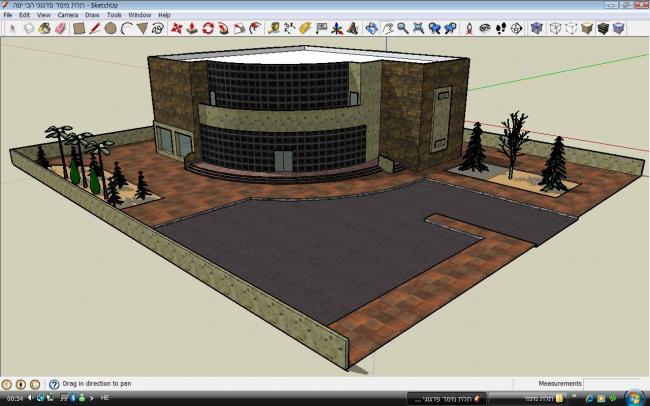This screenshot has width=650, height=406.
Task: Open the Window menu
Action: (x=140, y=16)
